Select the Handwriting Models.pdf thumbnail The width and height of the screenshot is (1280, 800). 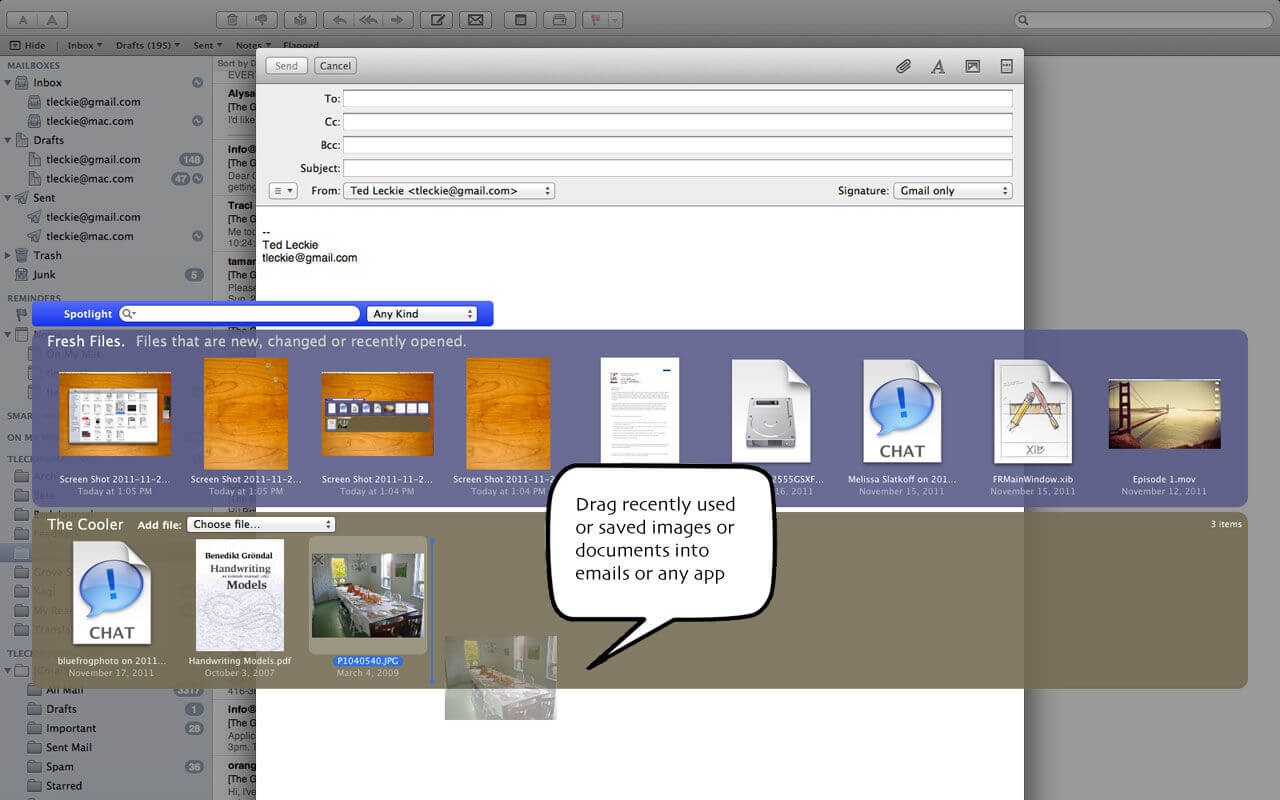239,595
